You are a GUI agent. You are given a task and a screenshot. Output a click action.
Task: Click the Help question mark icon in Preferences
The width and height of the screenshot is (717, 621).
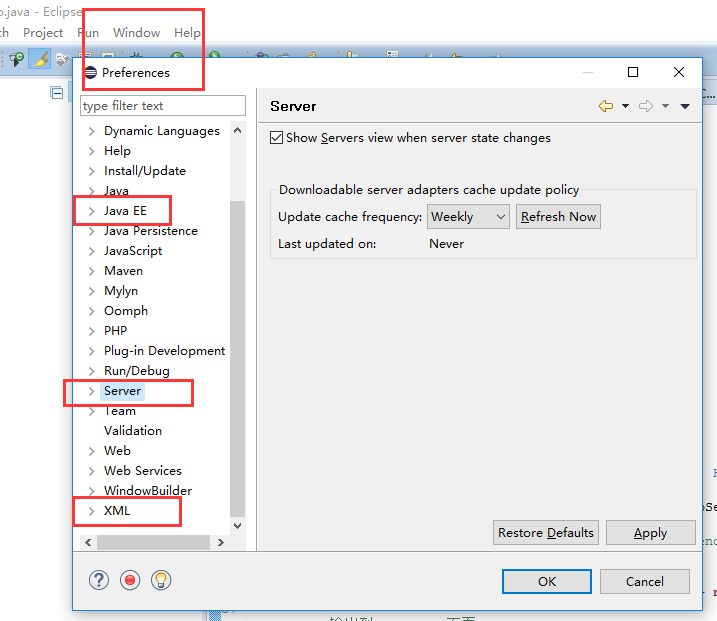[x=99, y=580]
